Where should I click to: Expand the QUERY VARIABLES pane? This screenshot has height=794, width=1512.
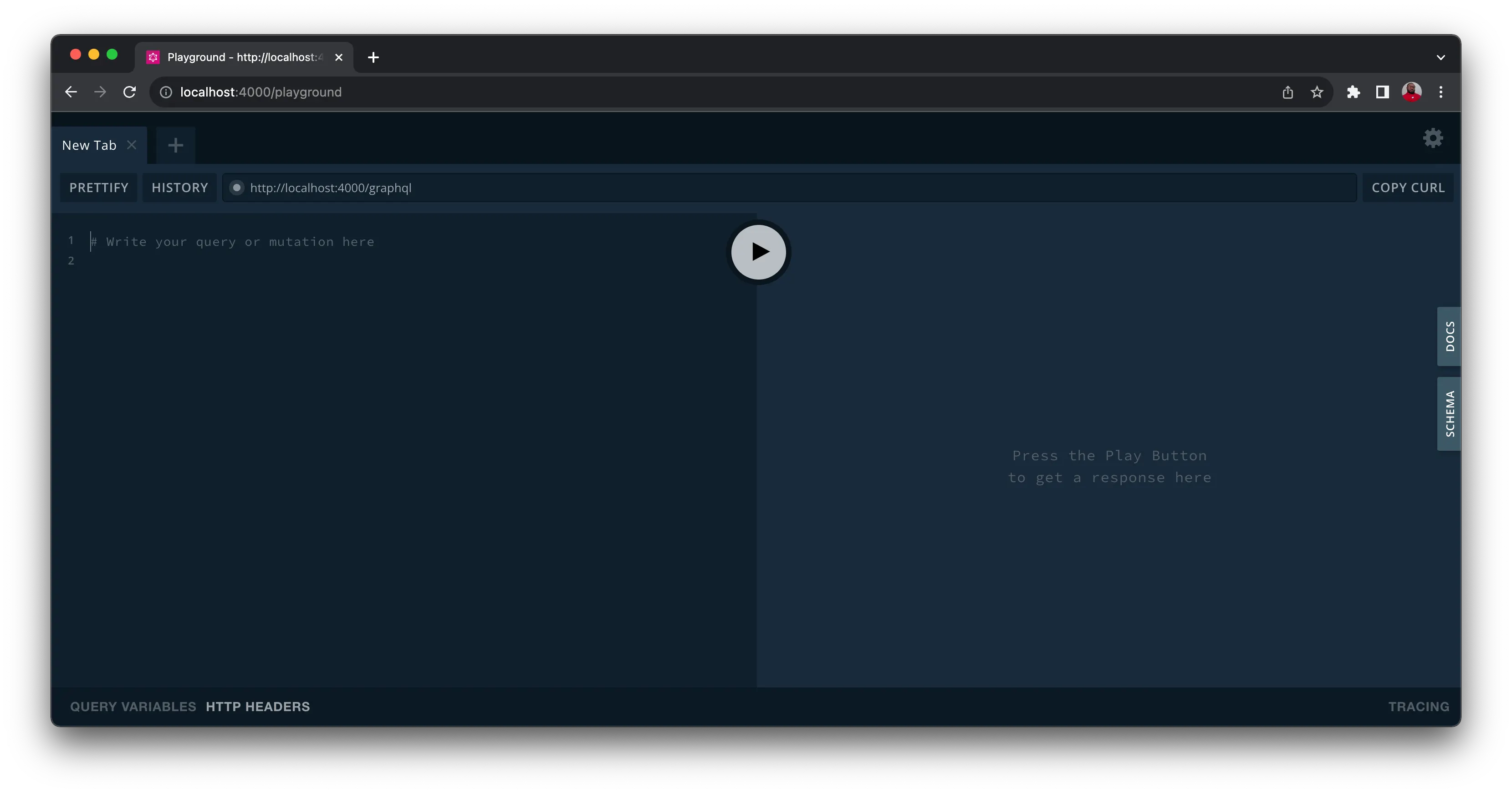(133, 706)
